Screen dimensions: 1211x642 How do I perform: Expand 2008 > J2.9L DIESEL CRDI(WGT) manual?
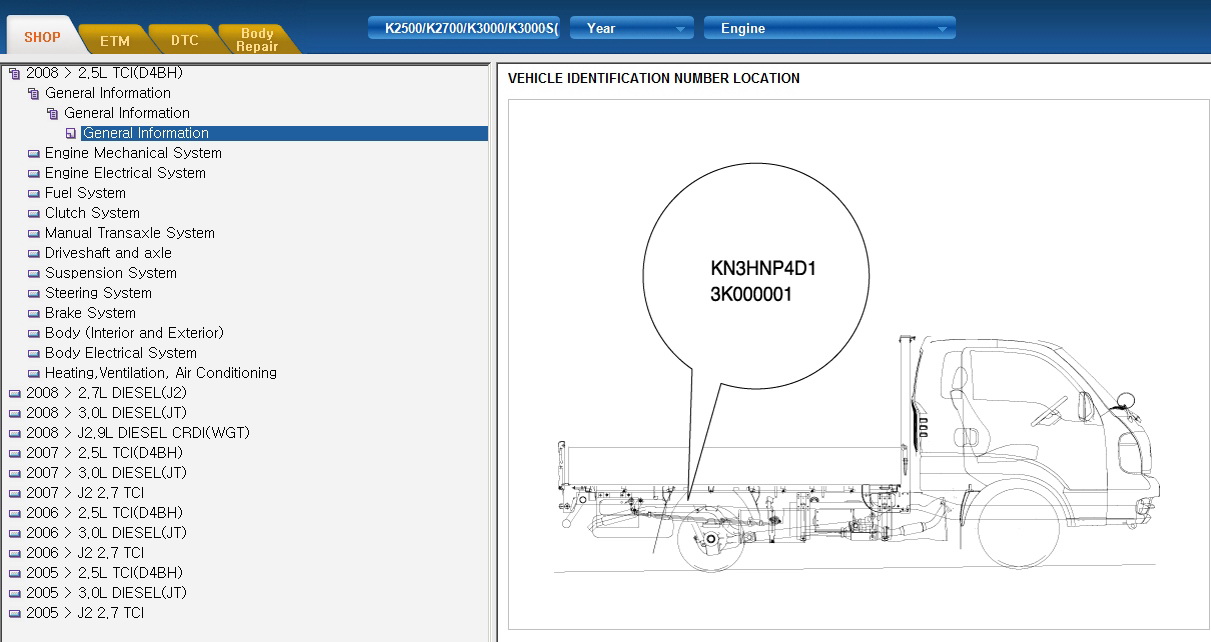pos(138,433)
